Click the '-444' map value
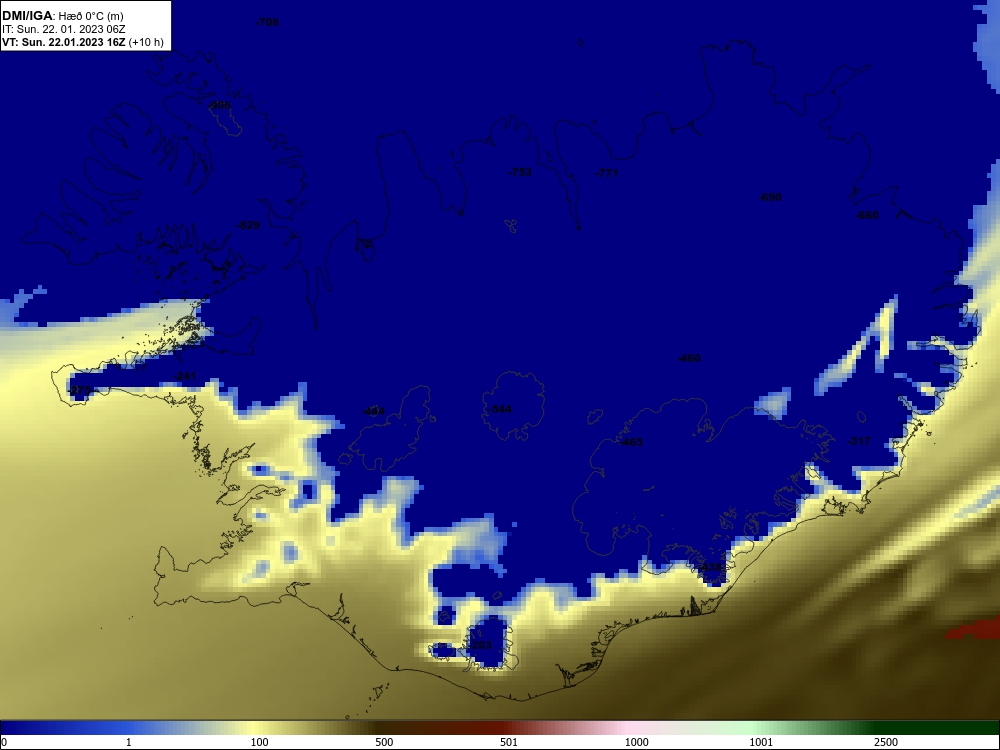 pyautogui.click(x=374, y=412)
